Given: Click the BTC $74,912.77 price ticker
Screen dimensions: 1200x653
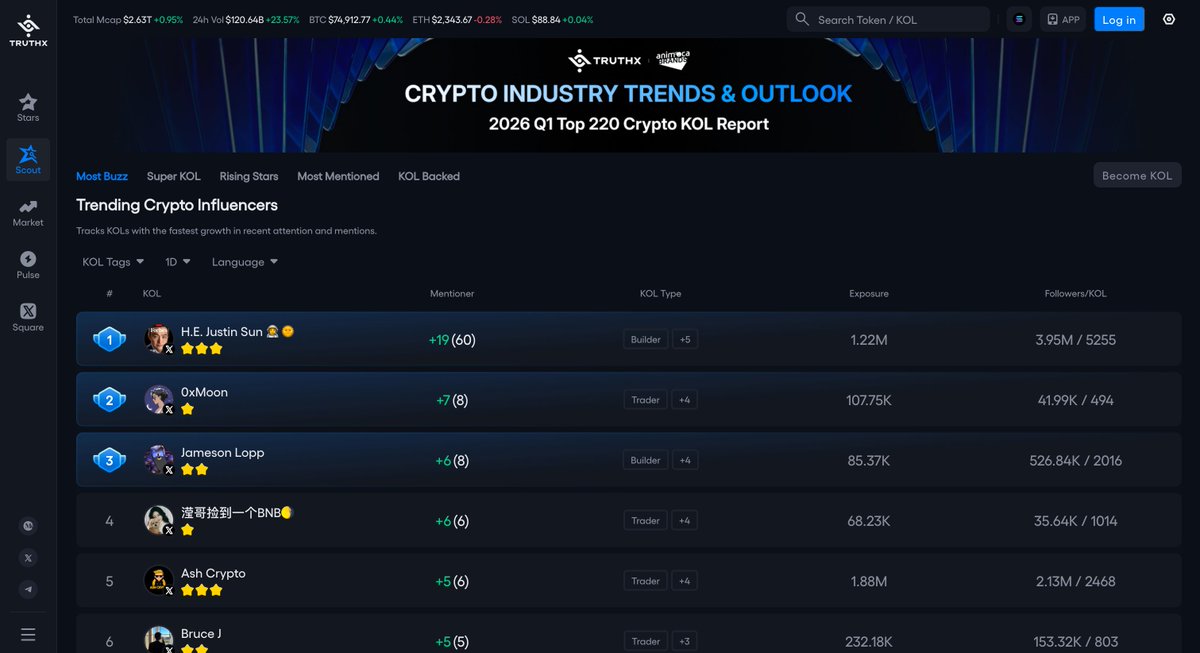Looking at the screenshot, I should (x=356, y=20).
